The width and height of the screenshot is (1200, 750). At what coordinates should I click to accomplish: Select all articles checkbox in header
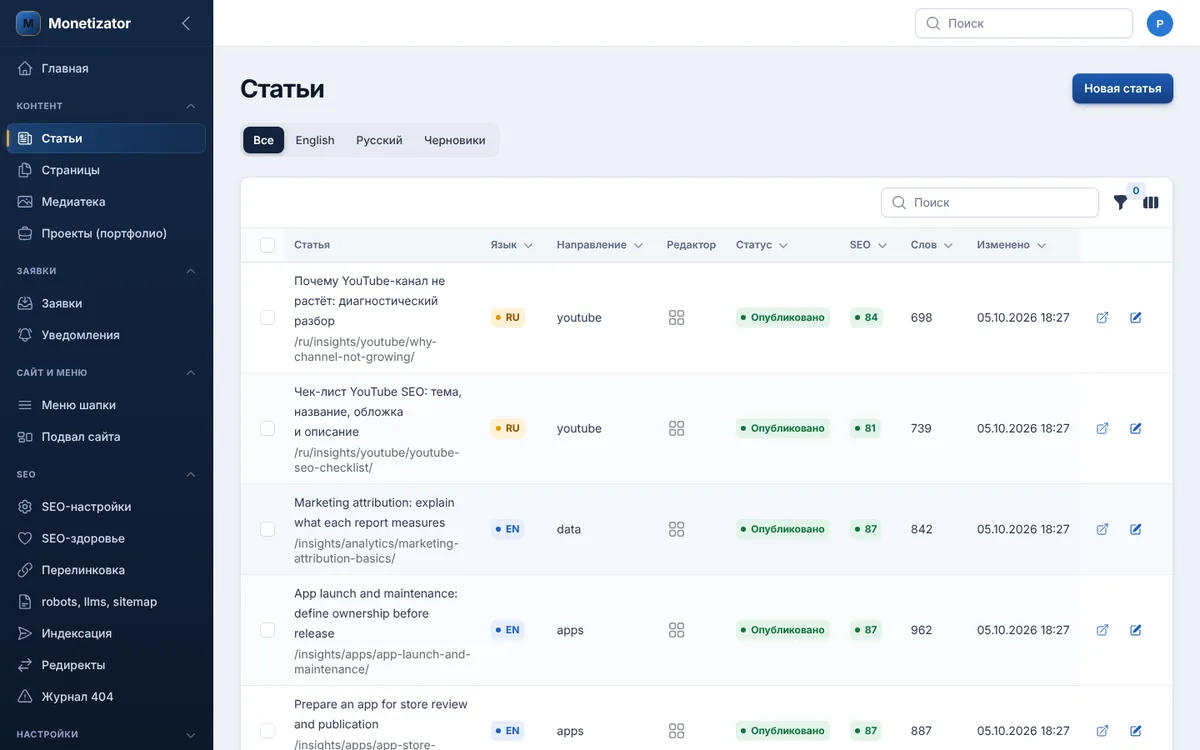(267, 245)
